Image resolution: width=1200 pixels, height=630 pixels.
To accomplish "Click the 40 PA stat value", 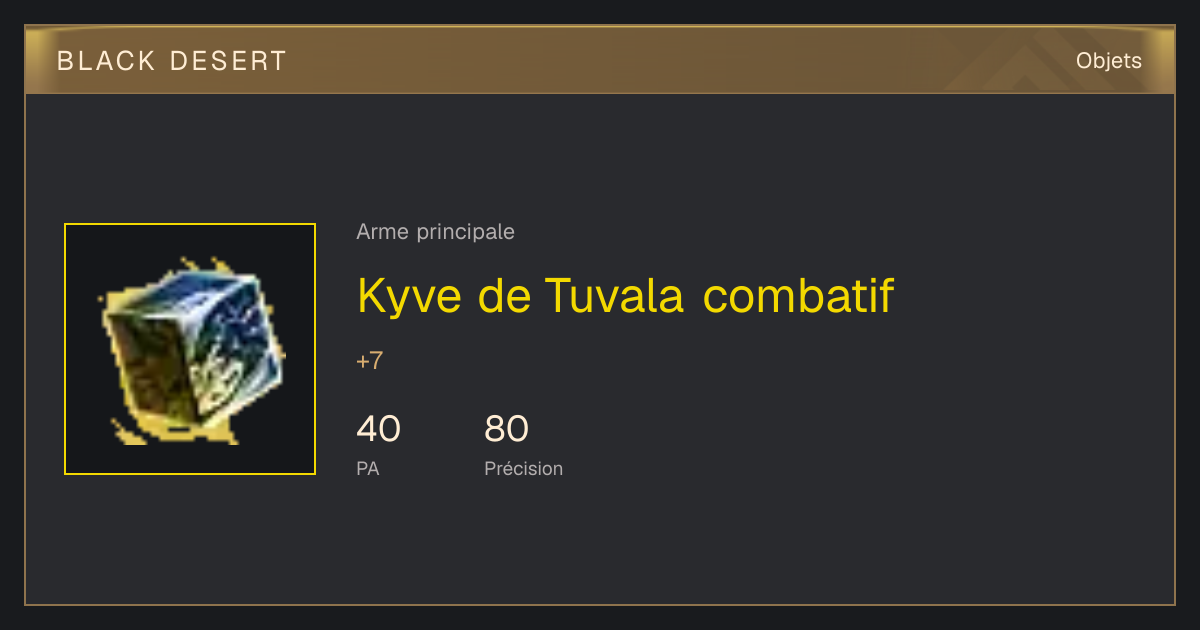I will 378,429.
